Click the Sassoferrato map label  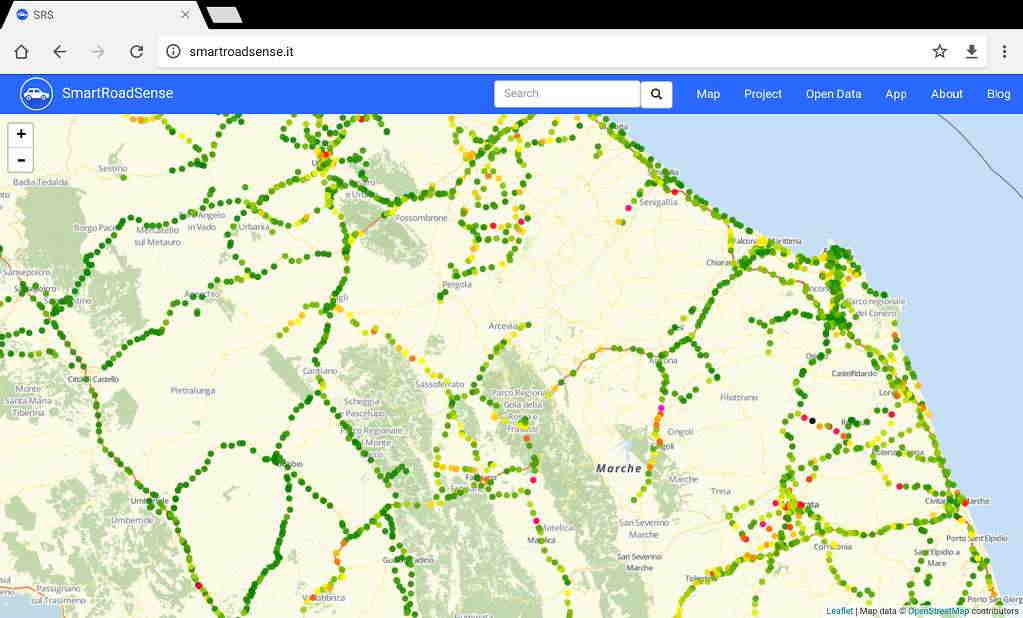(440, 384)
